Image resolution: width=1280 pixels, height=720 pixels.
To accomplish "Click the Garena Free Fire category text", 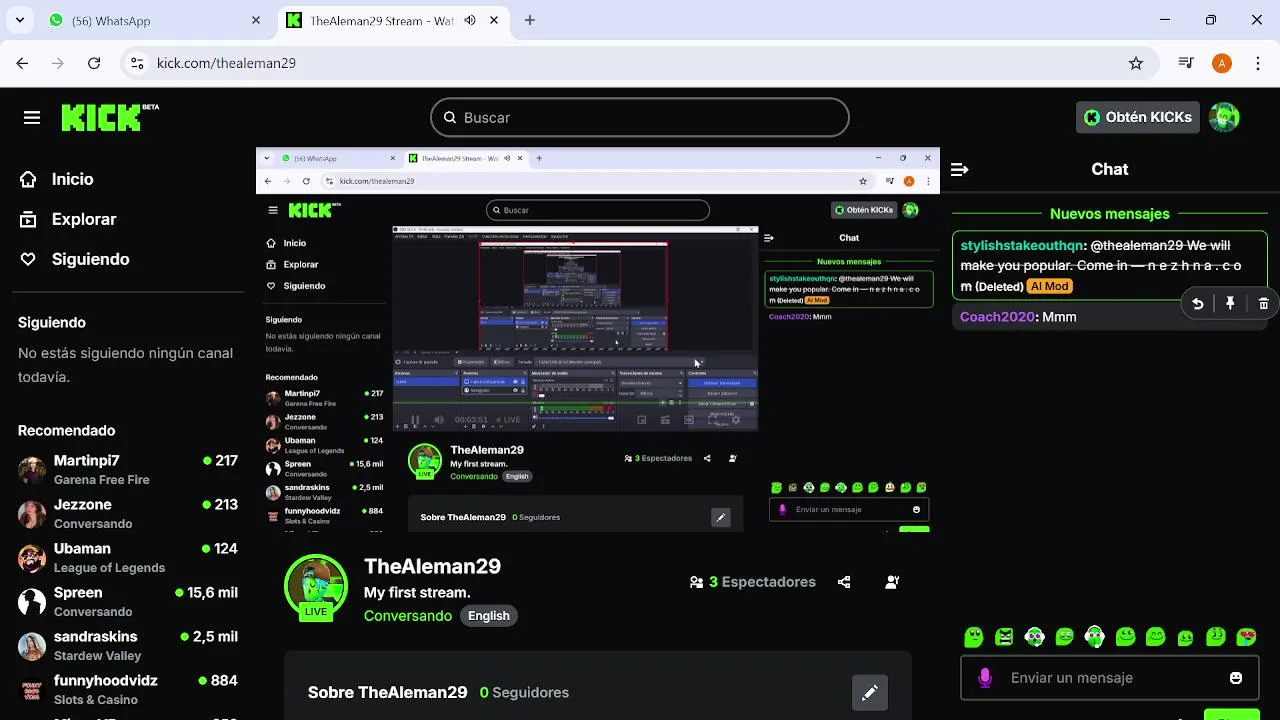I will tap(102, 480).
